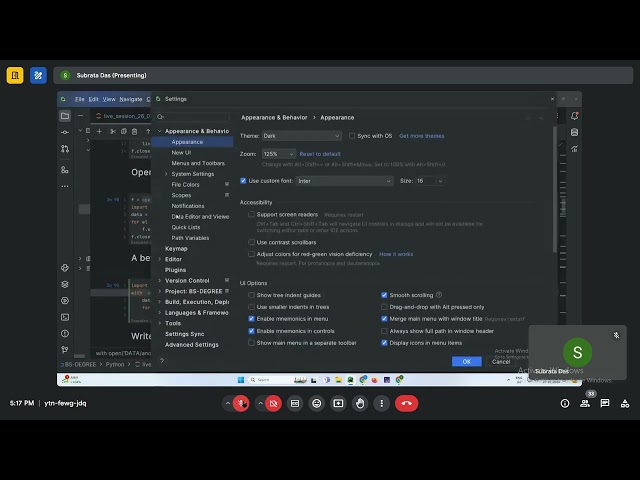The width and height of the screenshot is (640, 480).
Task: Open Meet more options menu
Action: point(382,403)
